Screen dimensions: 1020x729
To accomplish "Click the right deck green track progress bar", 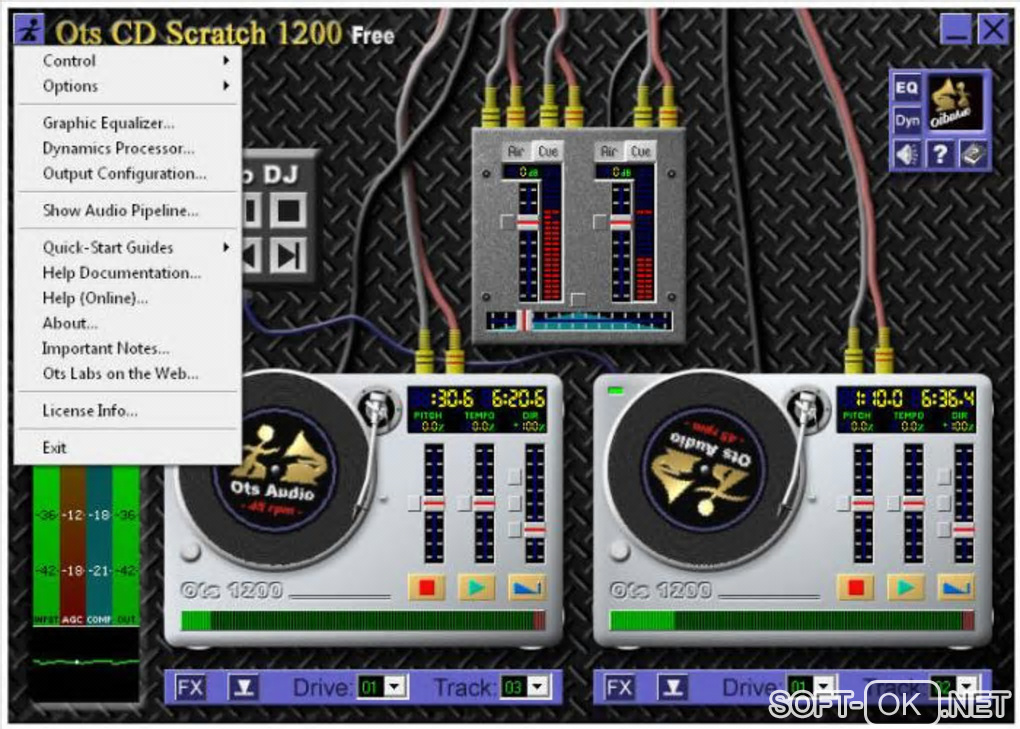I will [x=792, y=620].
